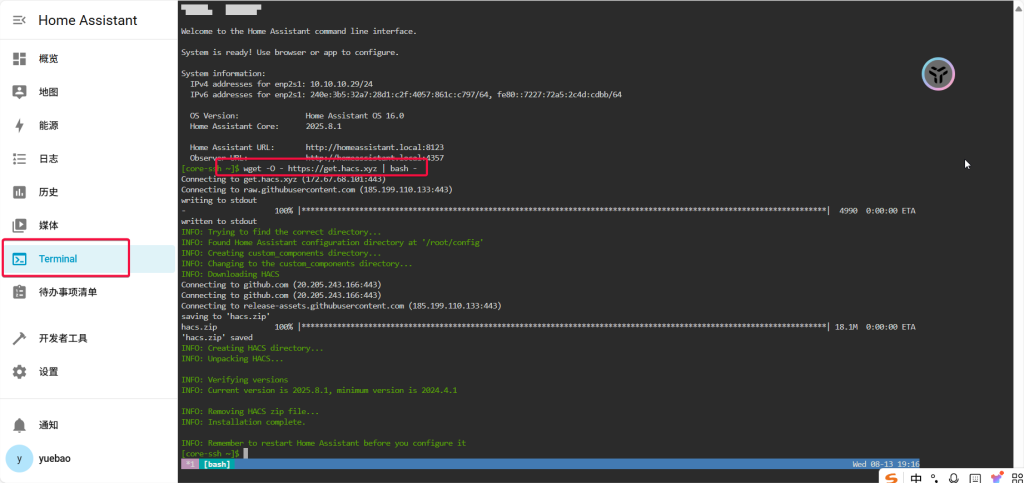Open the 日志 logbook list icon

[x=20, y=159]
